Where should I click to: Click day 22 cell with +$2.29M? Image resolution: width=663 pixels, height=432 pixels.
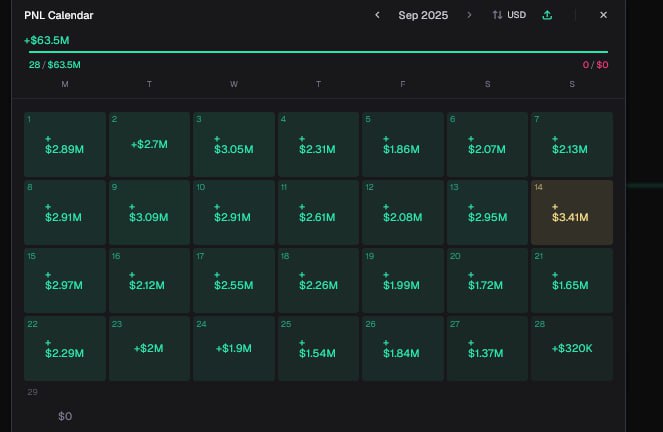pos(65,349)
